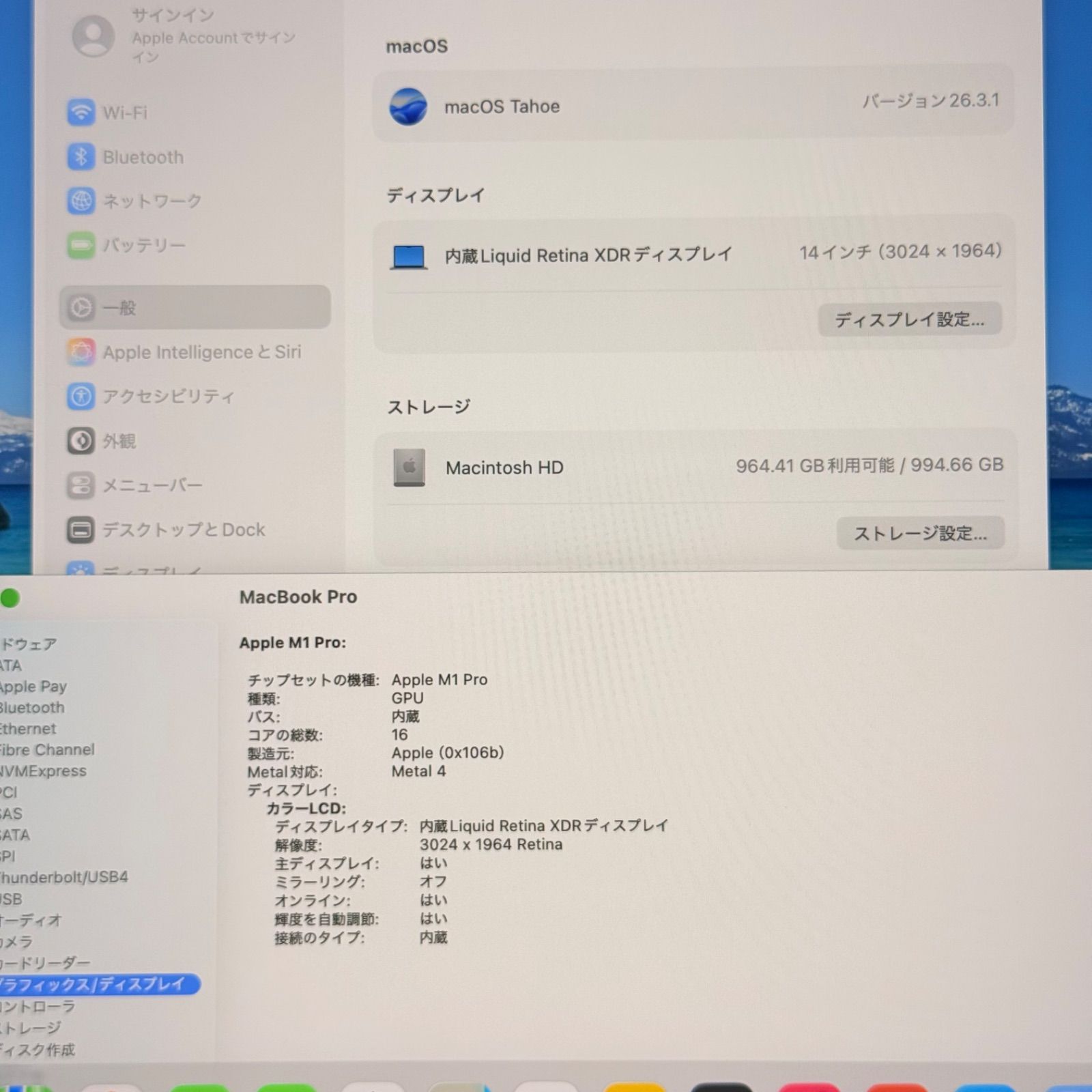Viewport: 1092px width, 1092px height.
Task: Click the ストレージ設定... button
Action: pyautogui.click(x=921, y=533)
